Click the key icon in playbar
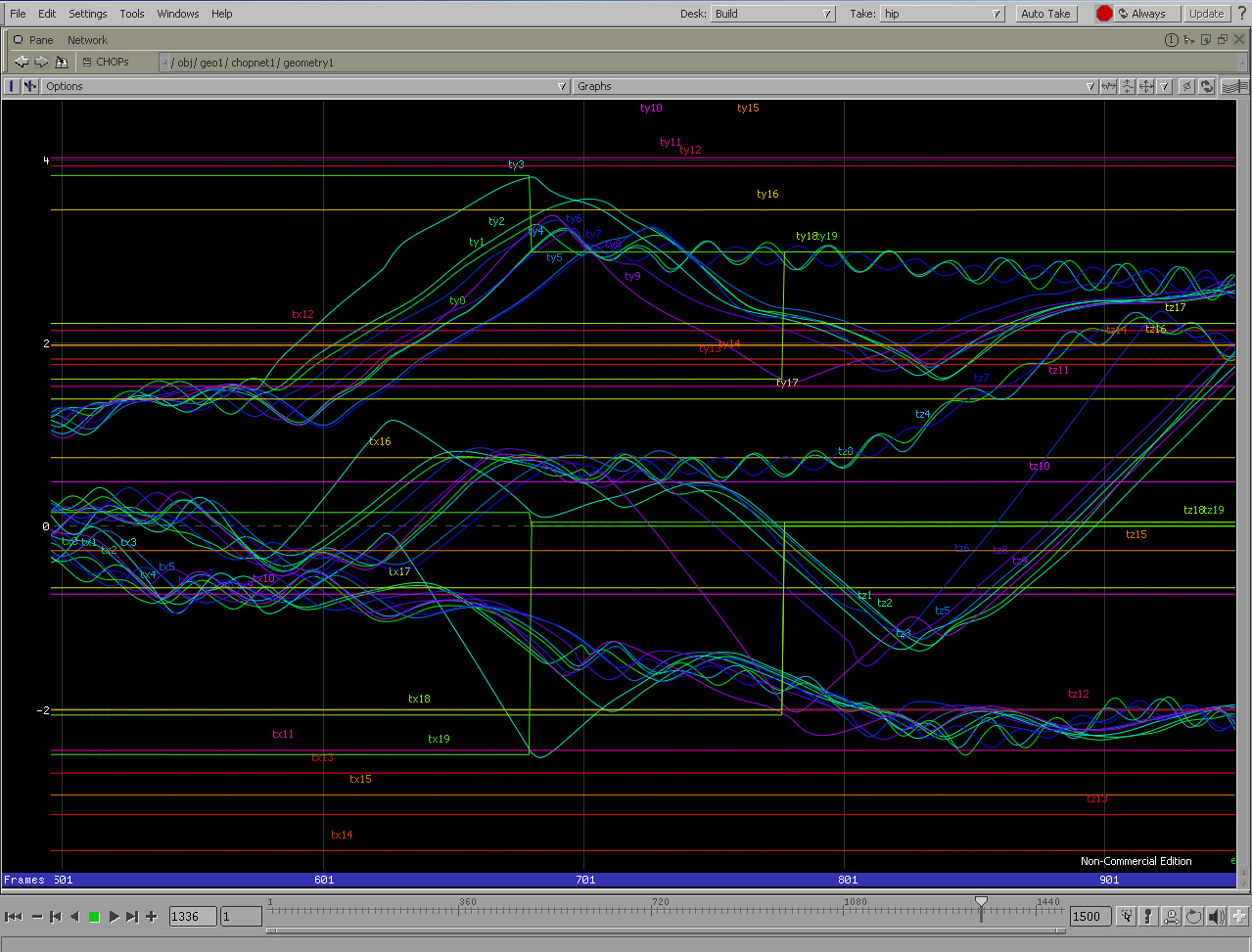The height and width of the screenshot is (952, 1252). pos(1148,917)
